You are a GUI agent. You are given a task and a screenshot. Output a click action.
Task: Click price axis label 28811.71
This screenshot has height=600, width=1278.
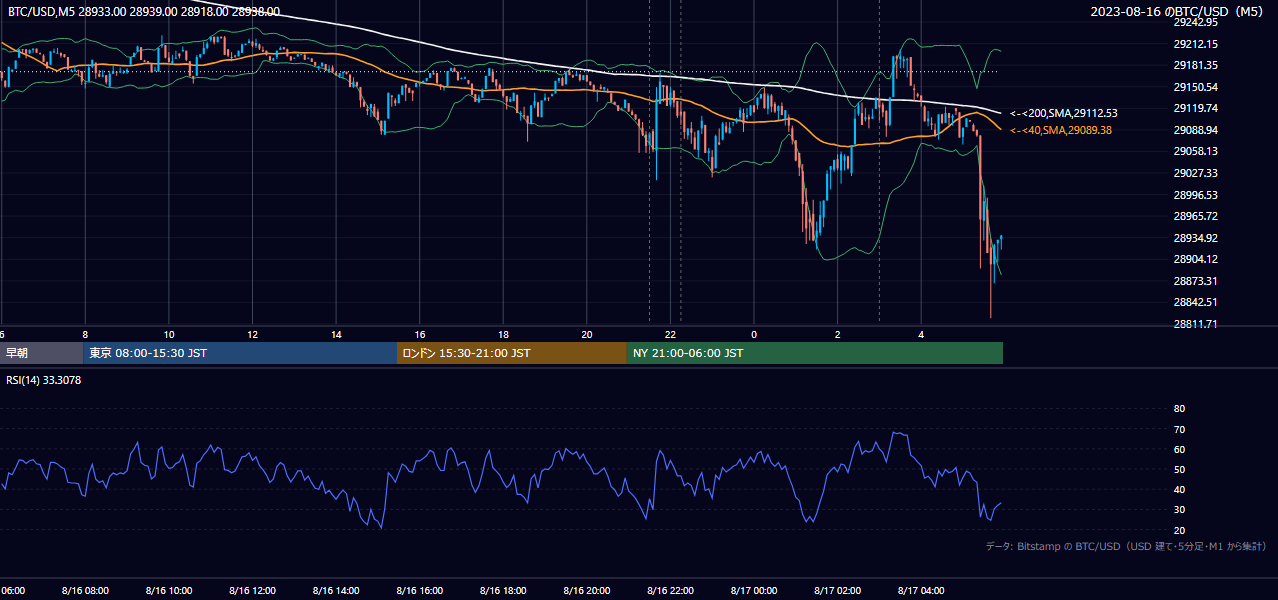(x=1195, y=324)
